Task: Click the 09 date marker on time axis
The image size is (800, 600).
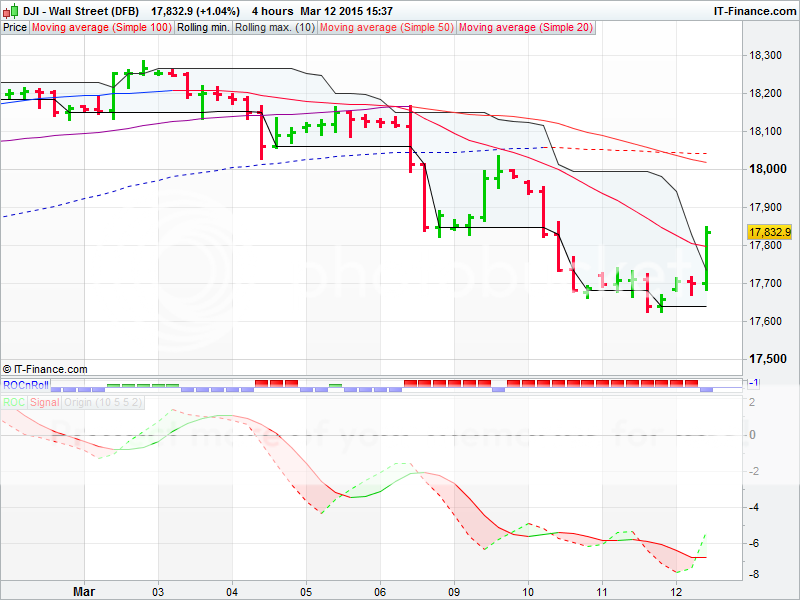Action: [x=454, y=591]
